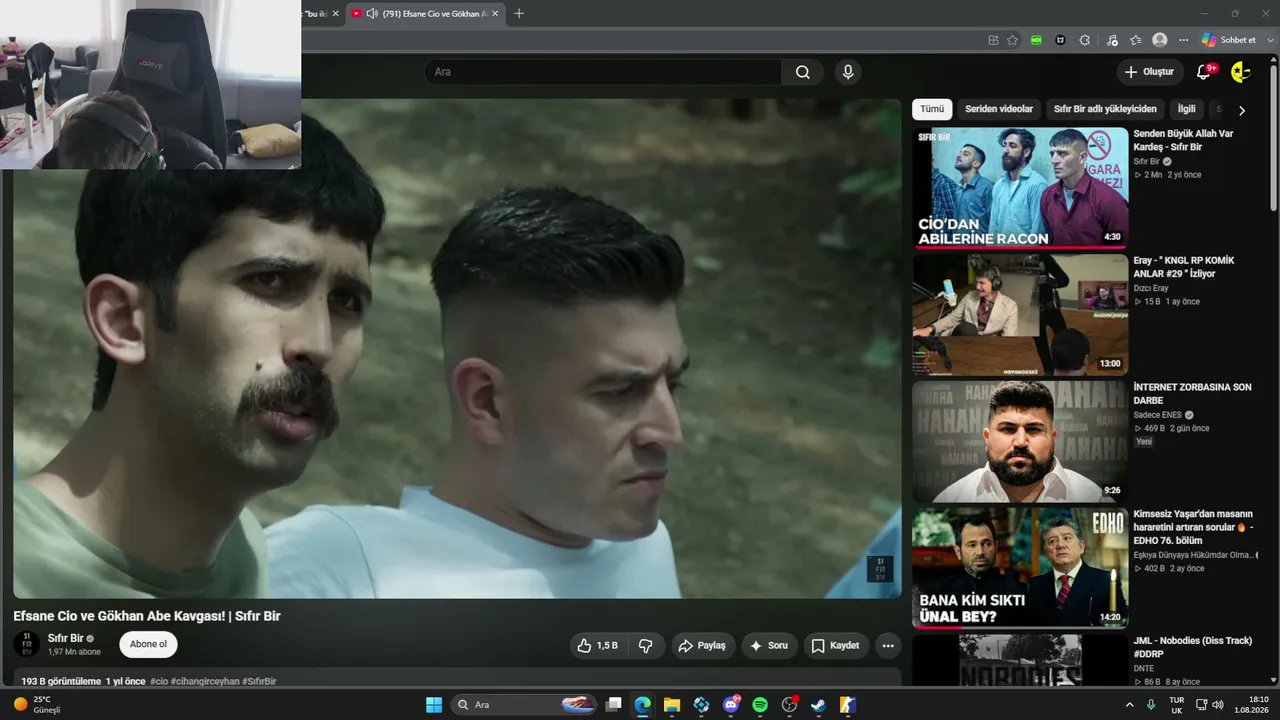
Task: Open Spotify from the taskbar
Action: tap(760, 705)
